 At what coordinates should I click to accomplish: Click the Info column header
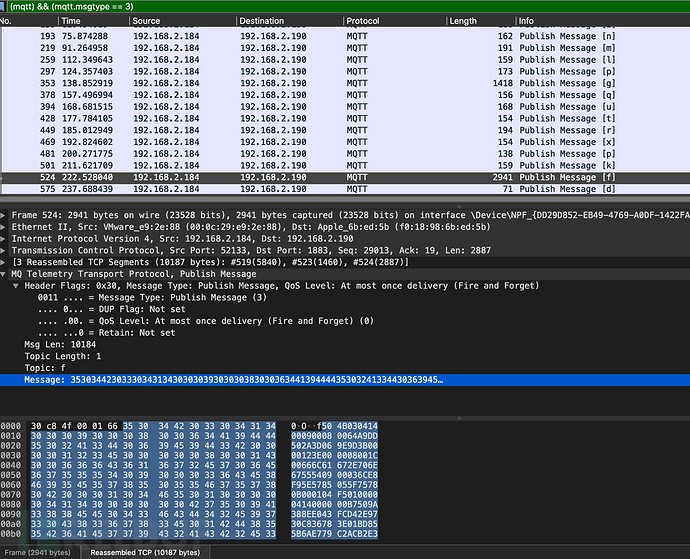(603, 21)
